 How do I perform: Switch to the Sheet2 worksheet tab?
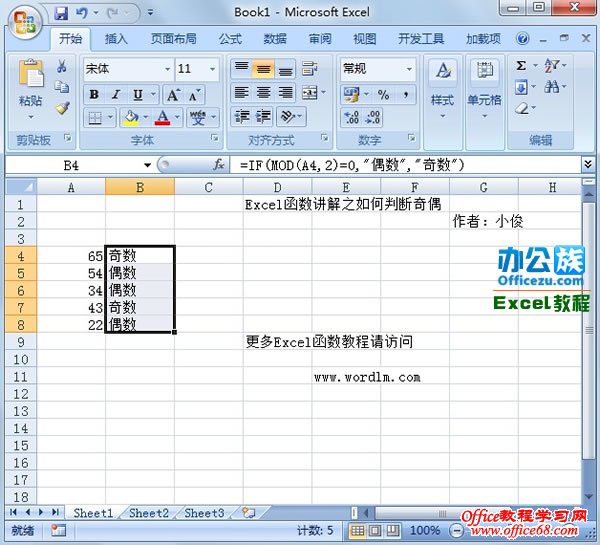click(149, 513)
